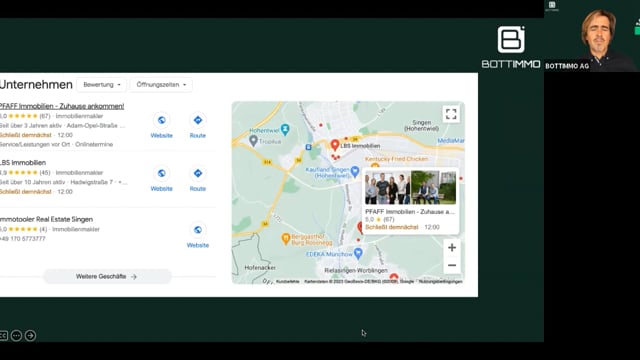Get the Route to PFAFF Immobilien
This screenshot has height=360, width=640.
click(198, 120)
